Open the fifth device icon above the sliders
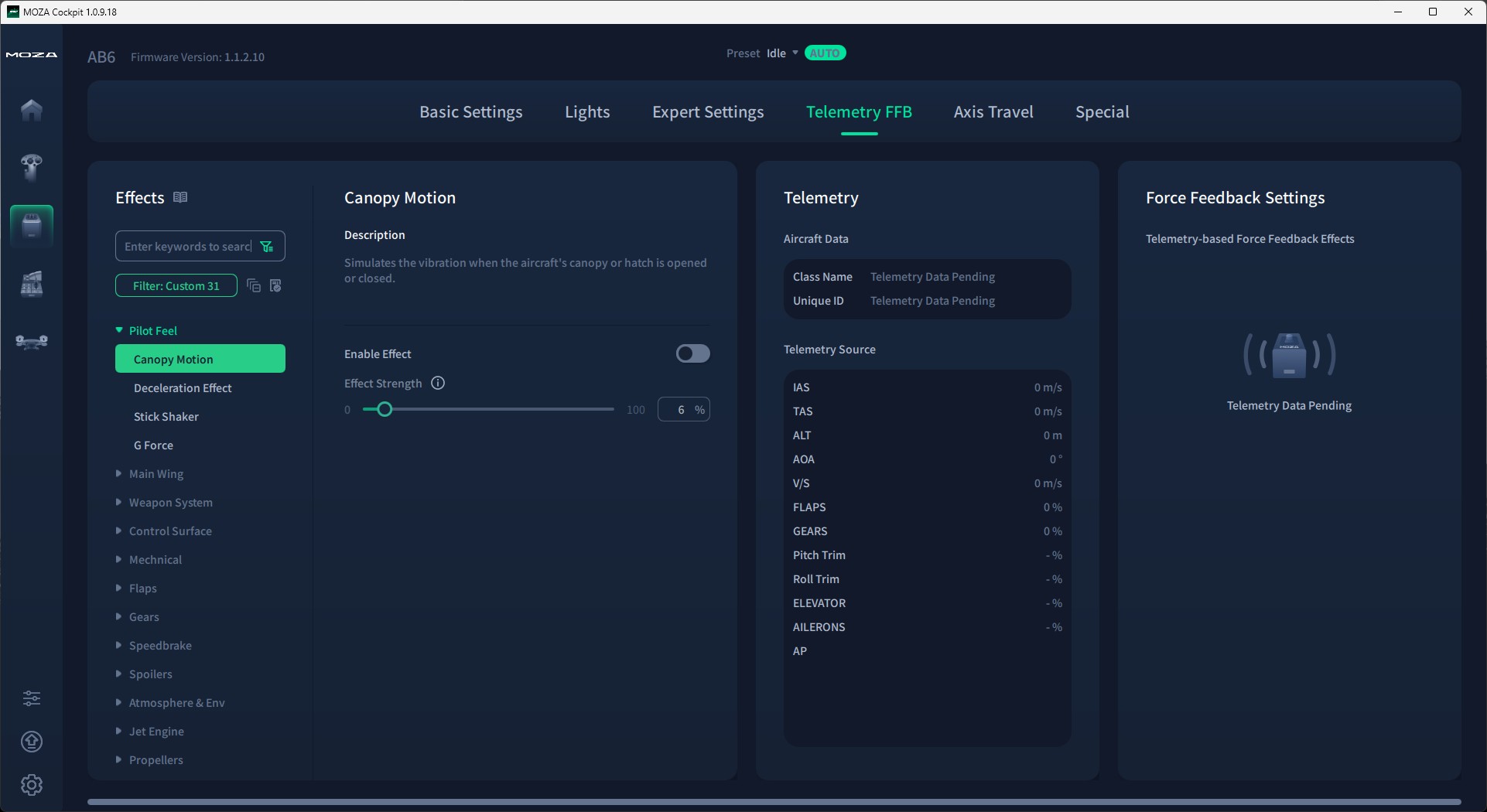The image size is (1487, 812). (32, 341)
